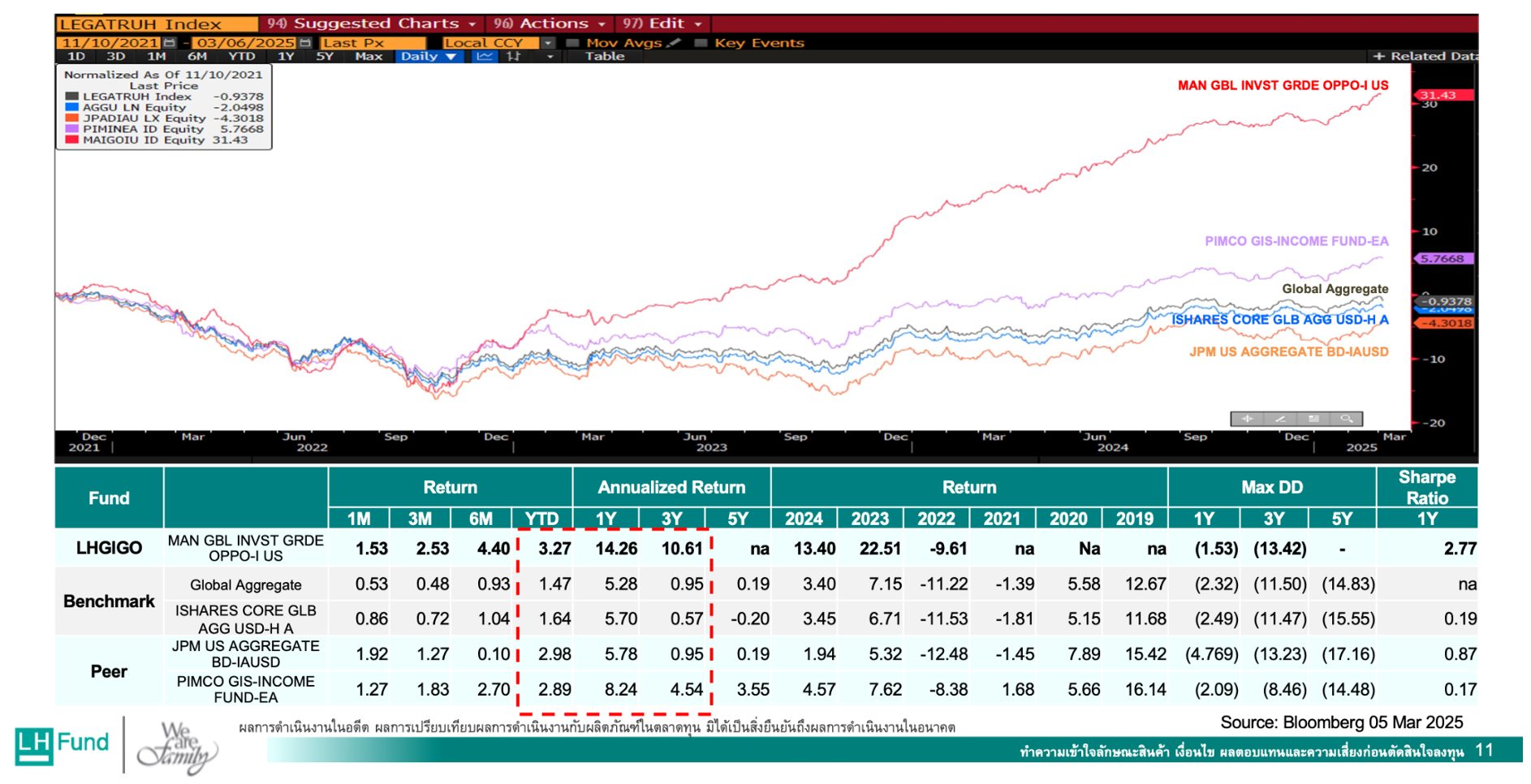
Task: Open the Local CCY currency dropdown arrow
Action: [x=548, y=43]
